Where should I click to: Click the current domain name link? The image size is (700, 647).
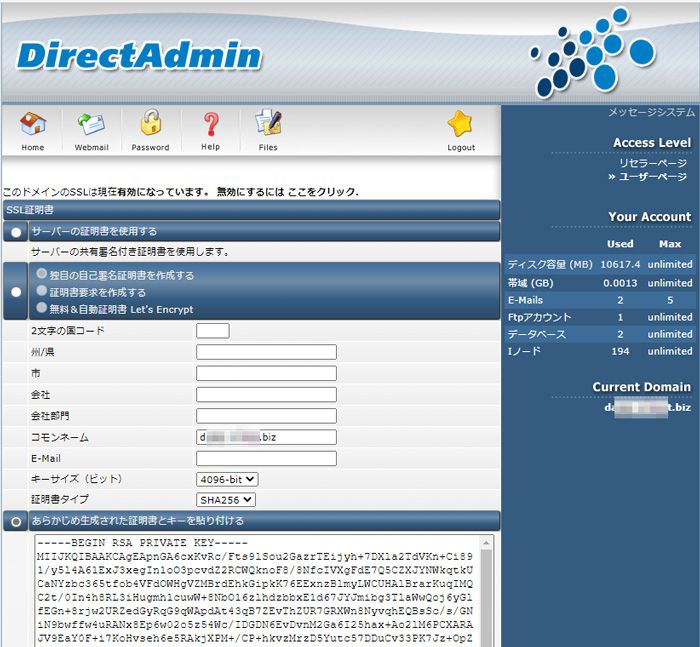point(648,407)
